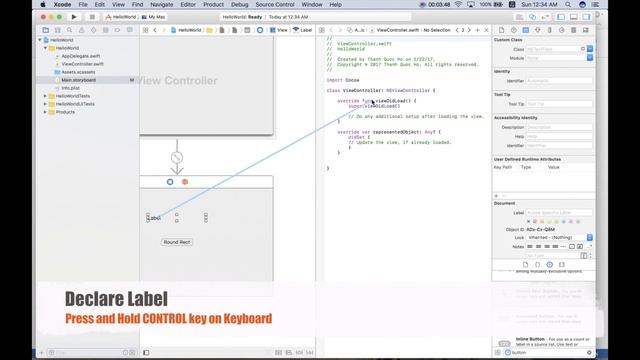Open the debug navigator icon
This screenshot has width=640, height=360.
106,30
